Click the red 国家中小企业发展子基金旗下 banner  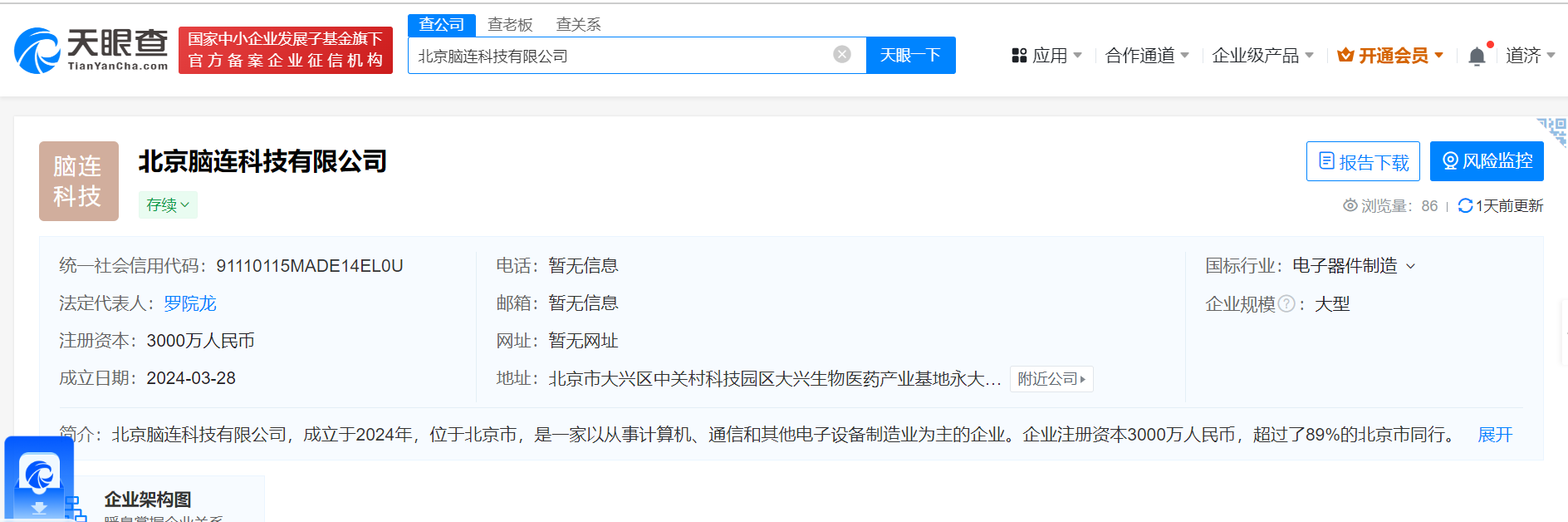(286, 50)
